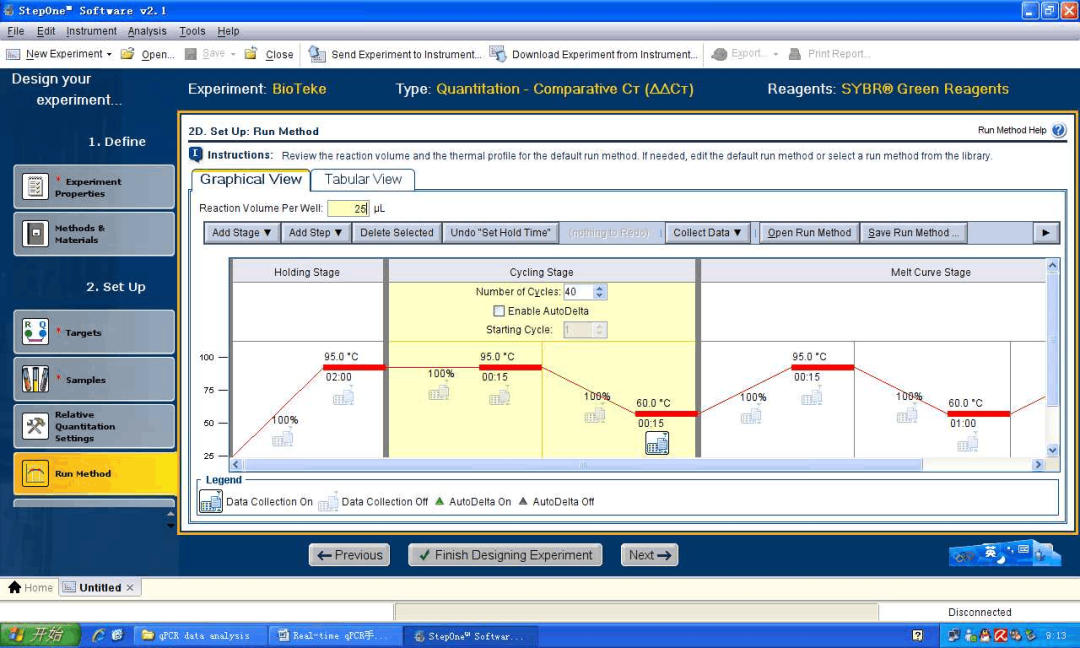The height and width of the screenshot is (648, 1080).
Task: Click Download Experiment from Instrument icon
Action: point(497,54)
